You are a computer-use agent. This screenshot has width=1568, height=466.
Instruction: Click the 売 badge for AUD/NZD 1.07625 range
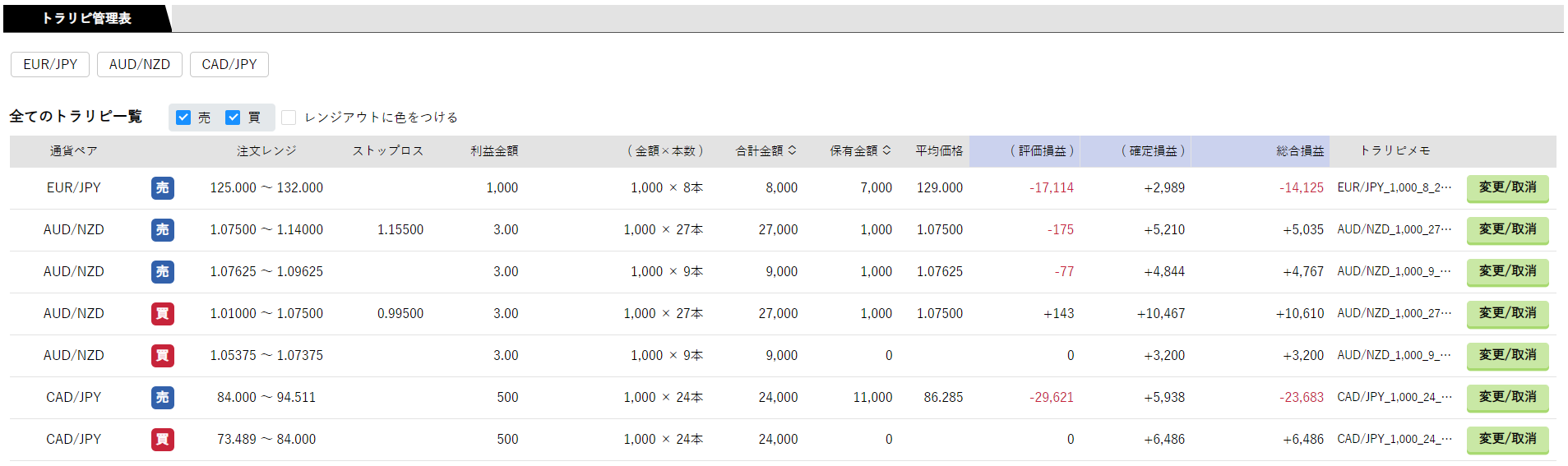coord(163,272)
